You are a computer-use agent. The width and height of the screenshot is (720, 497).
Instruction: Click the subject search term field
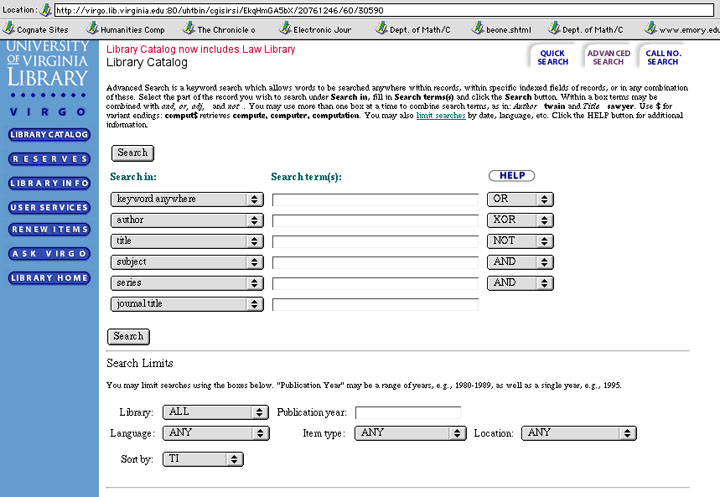point(375,262)
